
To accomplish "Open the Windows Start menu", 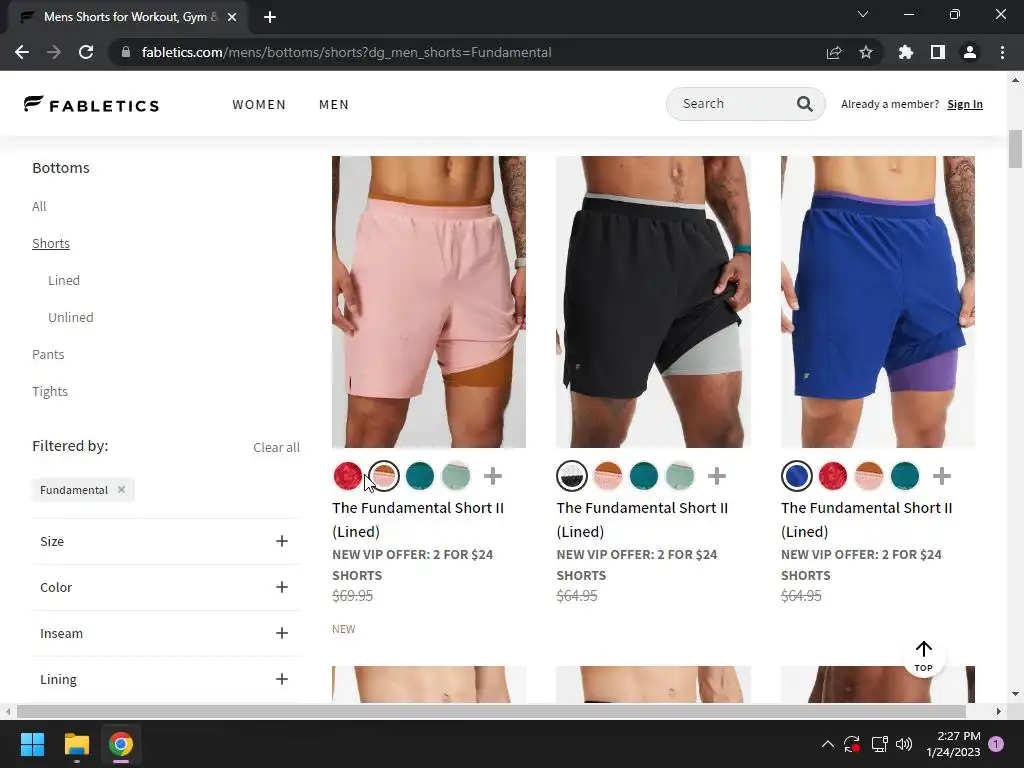I will (x=32, y=744).
